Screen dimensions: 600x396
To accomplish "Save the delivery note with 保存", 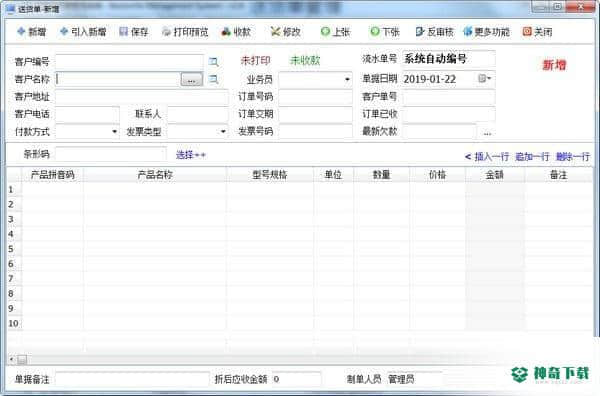I will tap(134, 32).
